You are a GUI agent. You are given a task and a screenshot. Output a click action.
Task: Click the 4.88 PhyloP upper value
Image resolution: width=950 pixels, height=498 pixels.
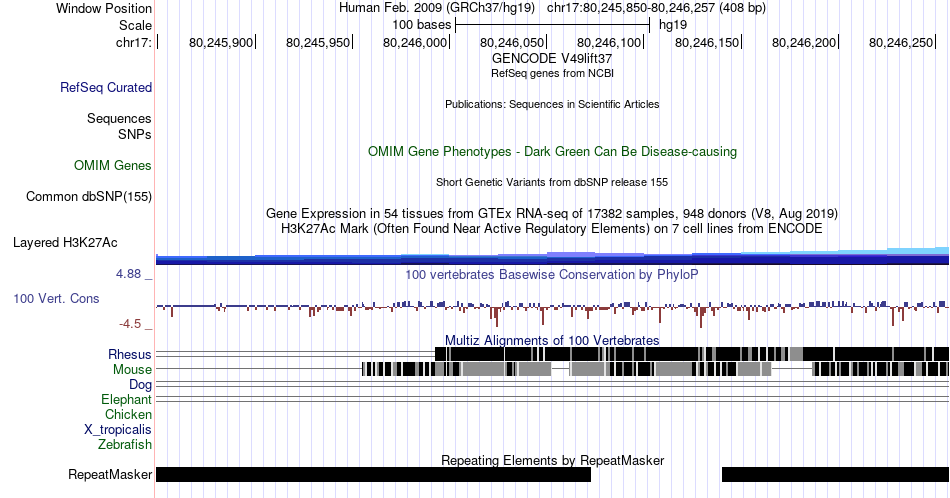[x=128, y=274]
